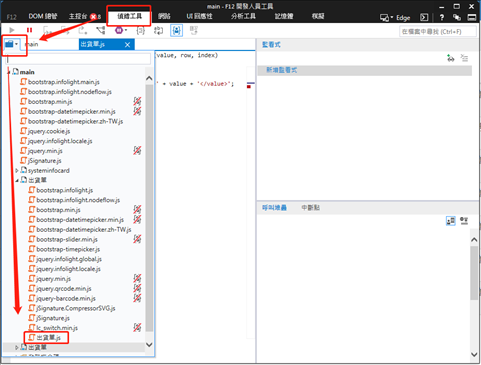481x365 pixels.
Task: Toggle library code mark for jquery-barcode.min.js
Action: [x=137, y=298]
